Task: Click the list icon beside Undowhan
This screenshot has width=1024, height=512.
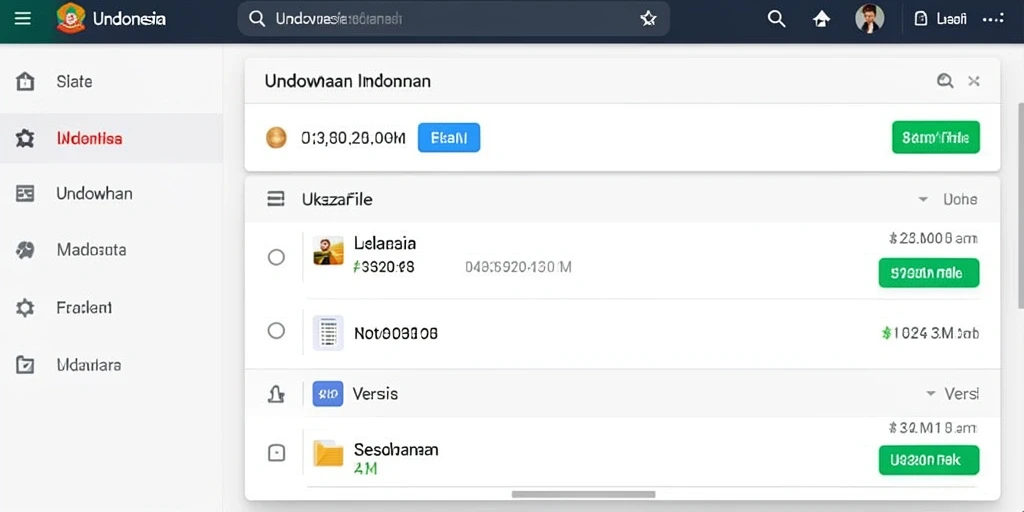Action: [25, 193]
